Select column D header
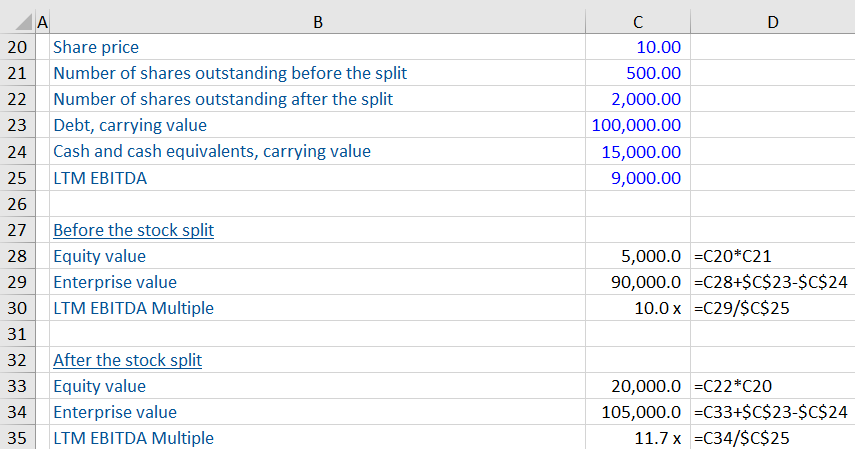The height and width of the screenshot is (449, 855). [771, 21]
